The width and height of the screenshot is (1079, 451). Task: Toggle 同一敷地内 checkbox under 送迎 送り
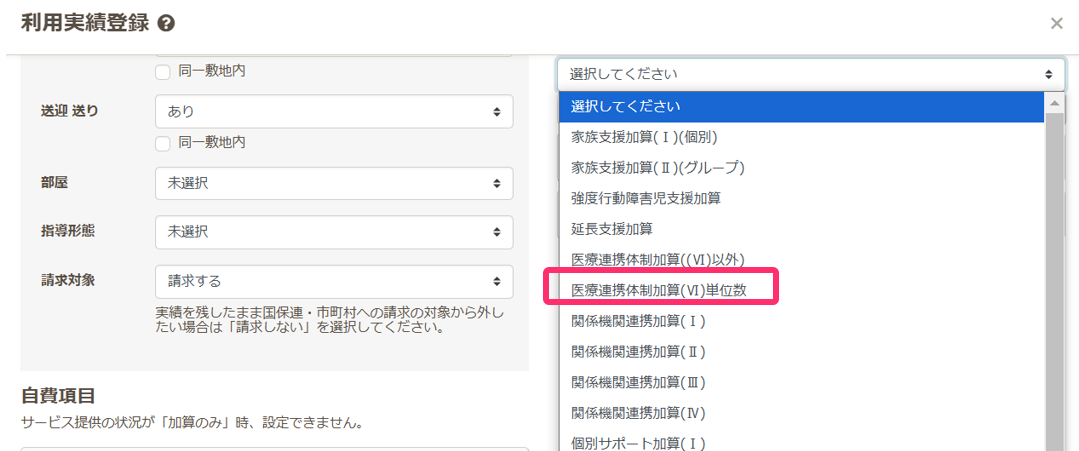(x=163, y=142)
